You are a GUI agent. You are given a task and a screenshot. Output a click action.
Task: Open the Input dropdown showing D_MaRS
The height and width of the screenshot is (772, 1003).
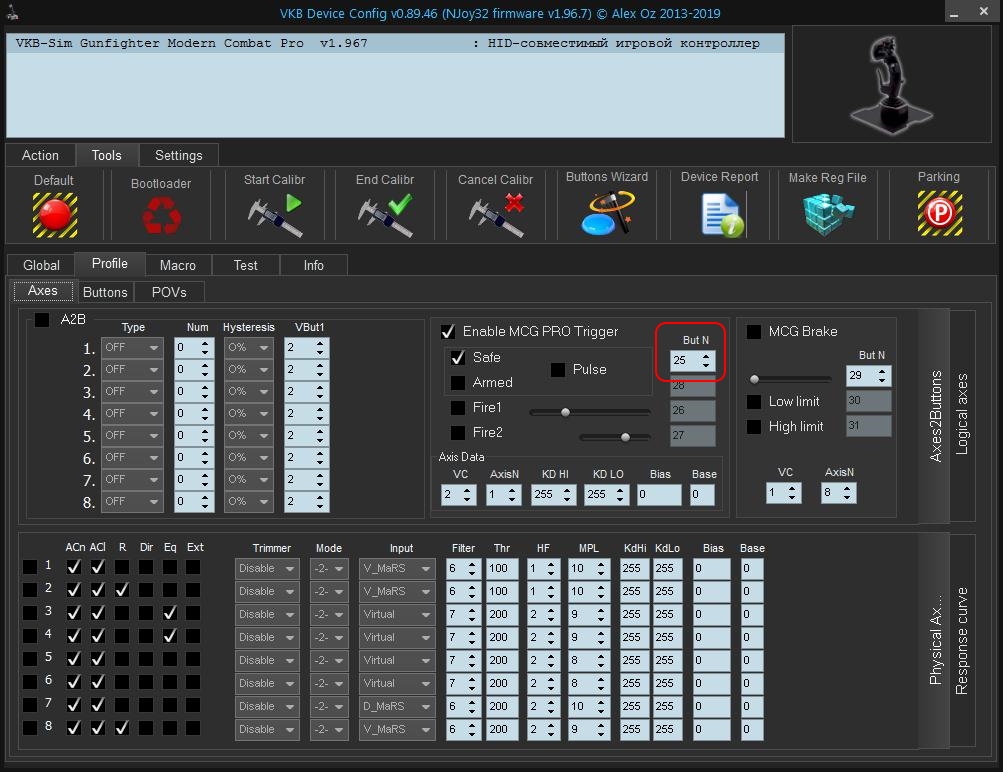tap(397, 706)
